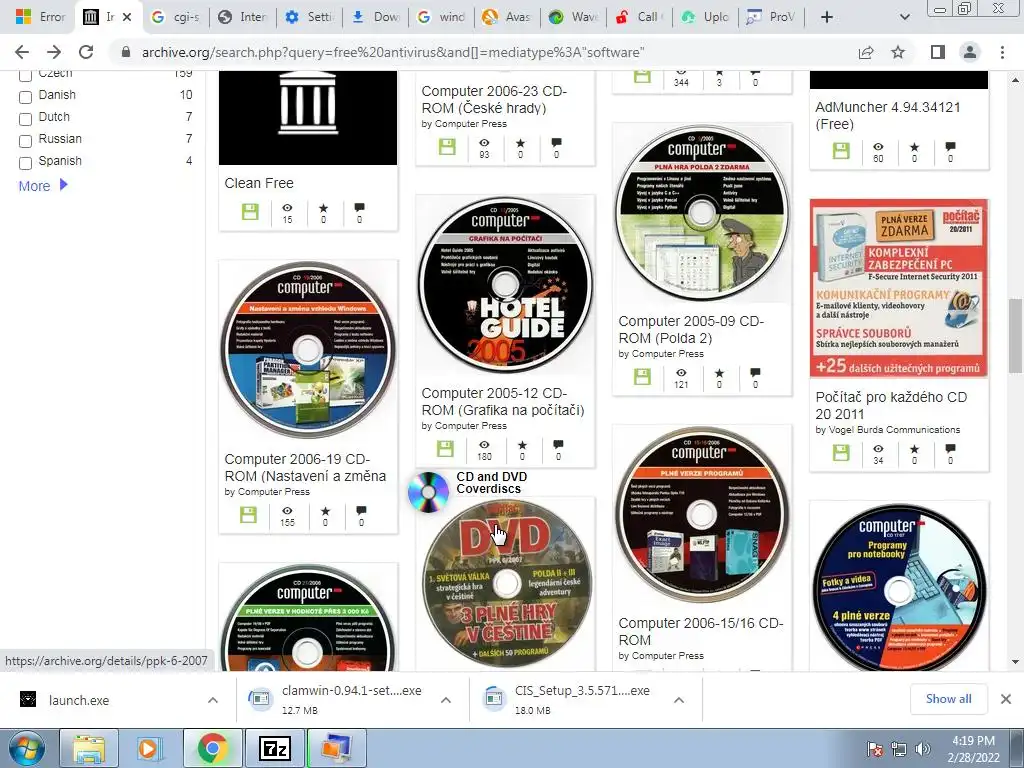
Task: Tick the Danish language checkbox
Action: pos(25,97)
